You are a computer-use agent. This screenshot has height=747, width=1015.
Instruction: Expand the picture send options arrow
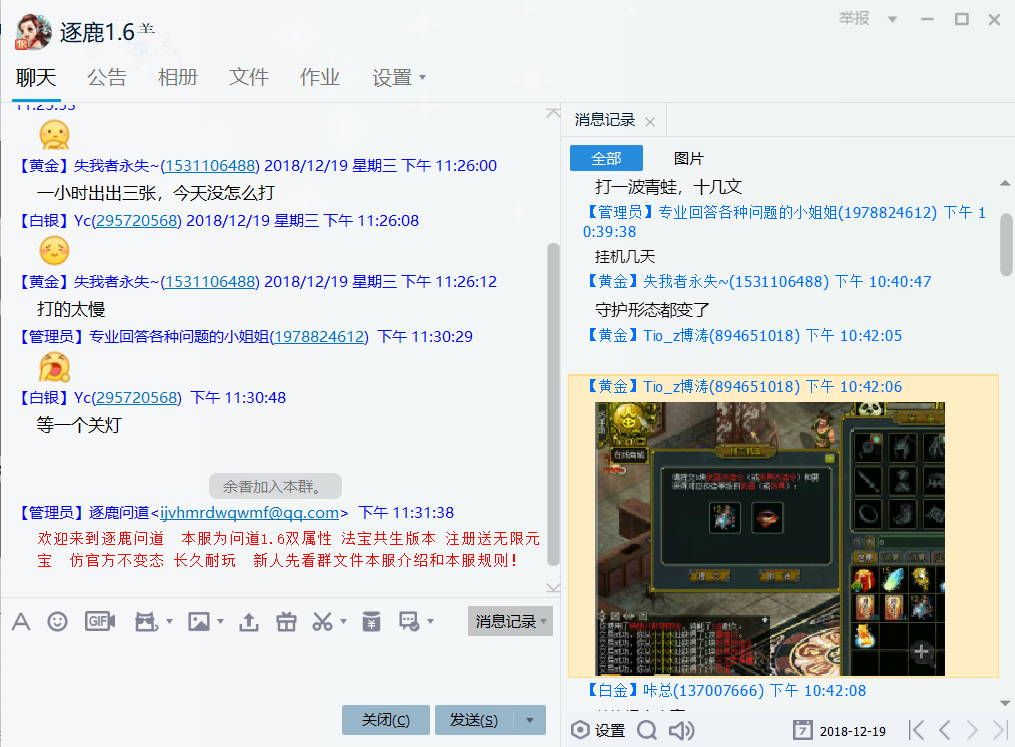(x=220, y=621)
